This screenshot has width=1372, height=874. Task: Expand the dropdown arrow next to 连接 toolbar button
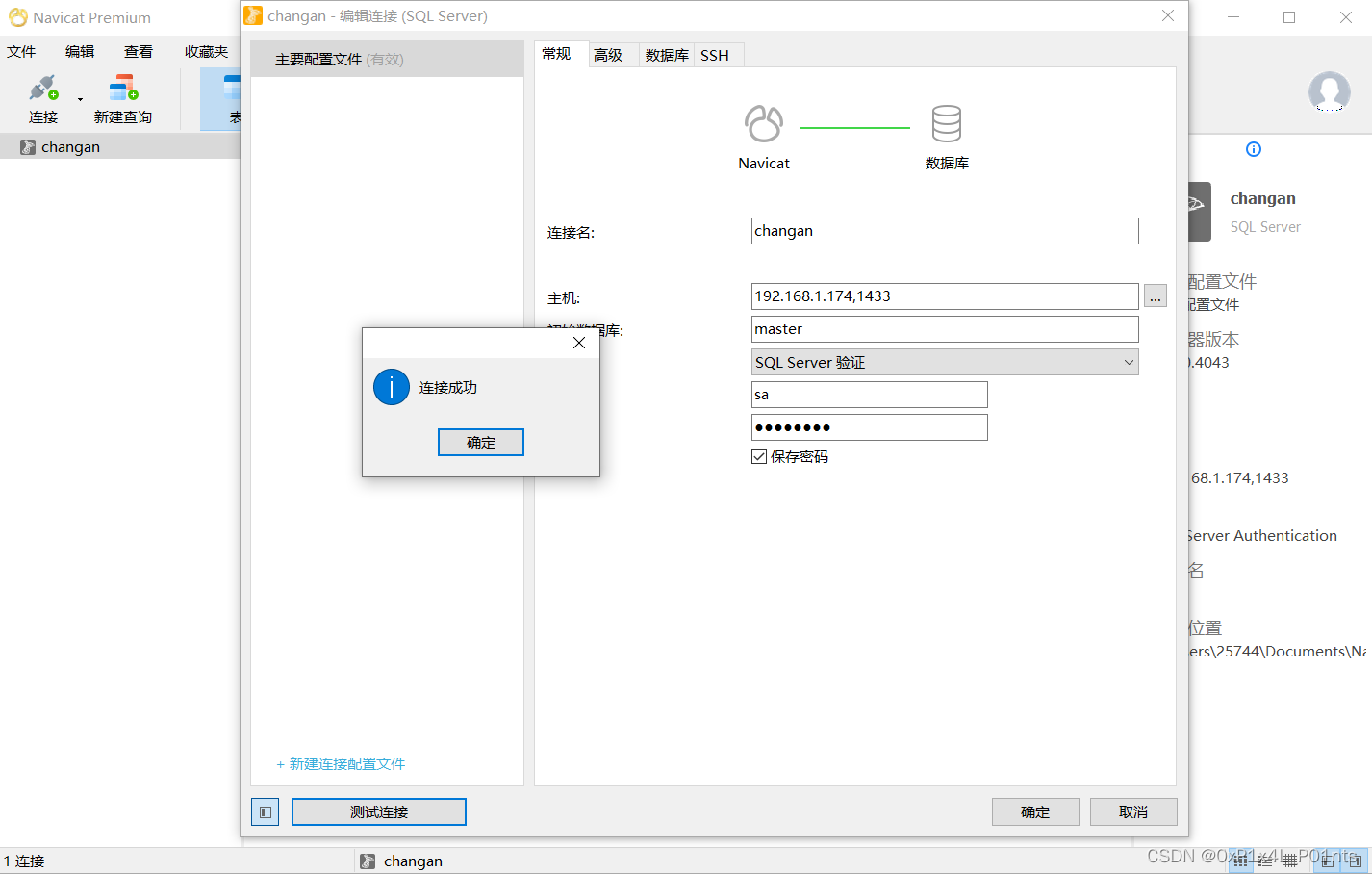pyautogui.click(x=80, y=99)
